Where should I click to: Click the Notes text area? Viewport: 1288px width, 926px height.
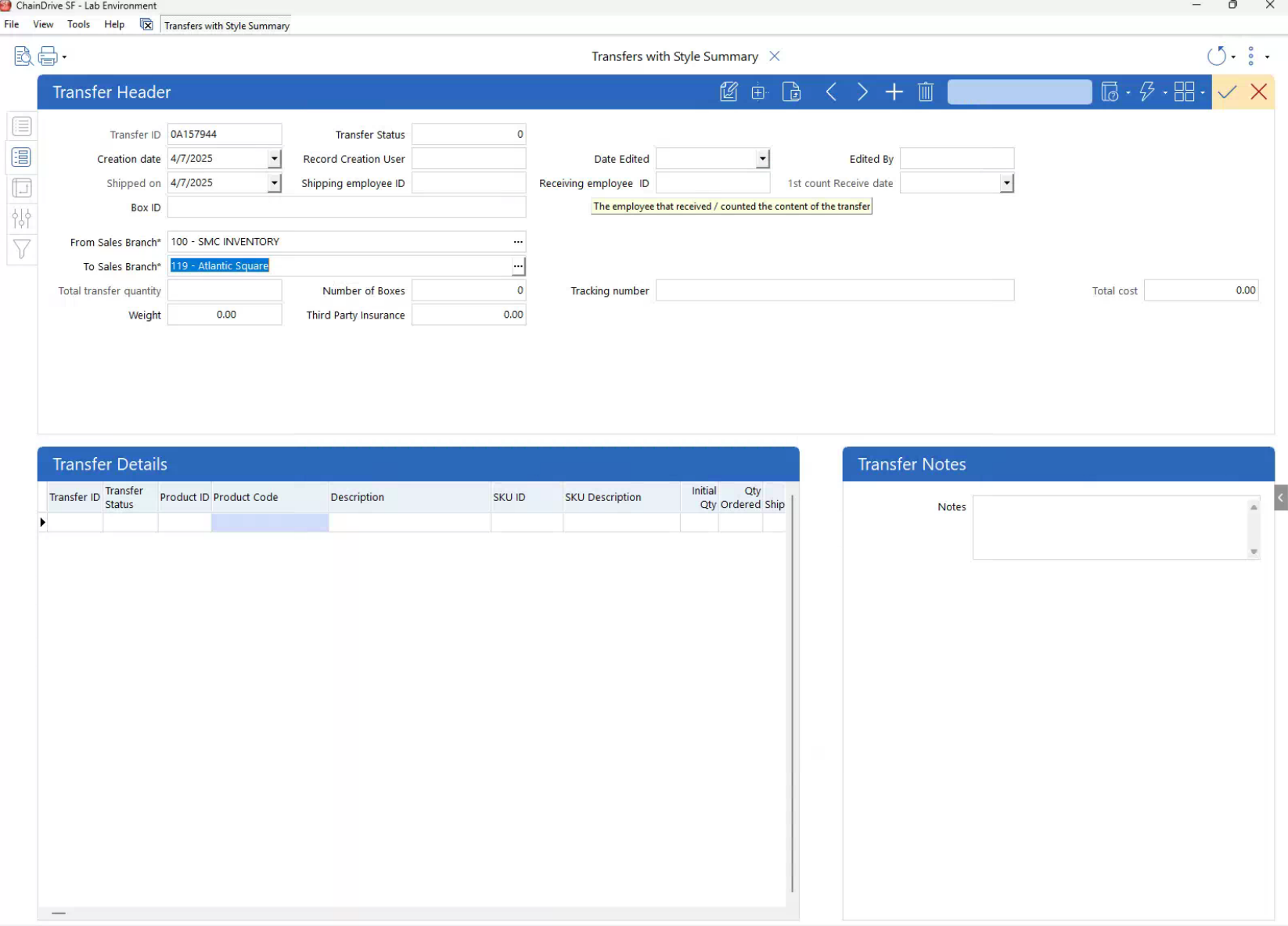[x=1110, y=527]
